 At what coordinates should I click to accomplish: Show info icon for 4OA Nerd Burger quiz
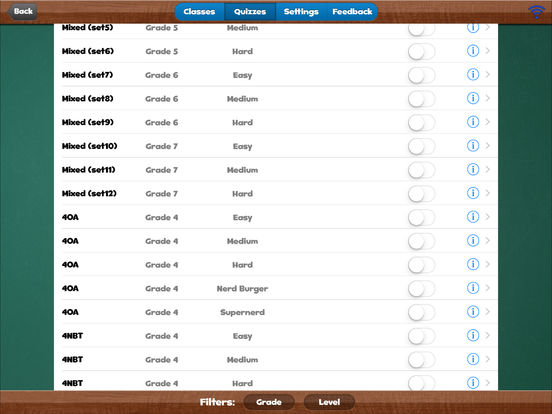tap(473, 288)
